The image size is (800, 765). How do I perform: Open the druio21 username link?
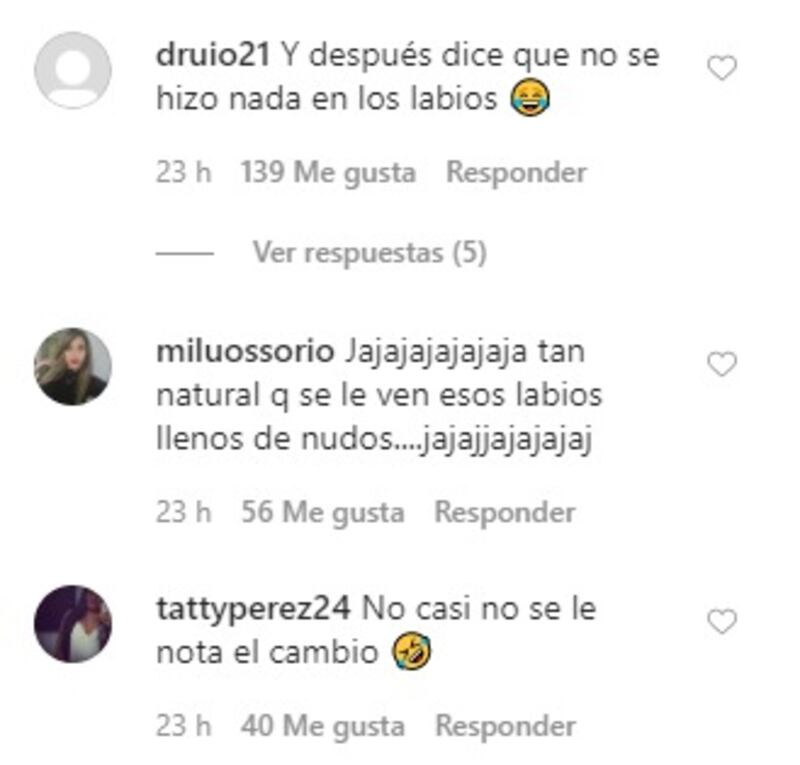(213, 54)
